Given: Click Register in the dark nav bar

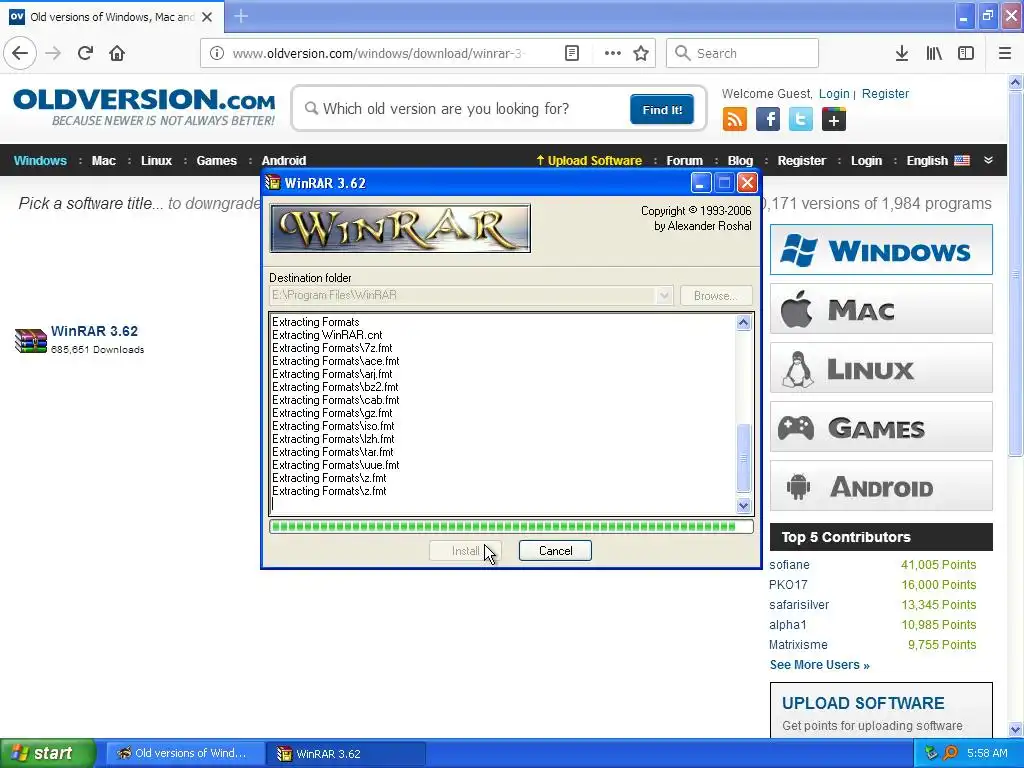Looking at the screenshot, I should pos(801,161).
